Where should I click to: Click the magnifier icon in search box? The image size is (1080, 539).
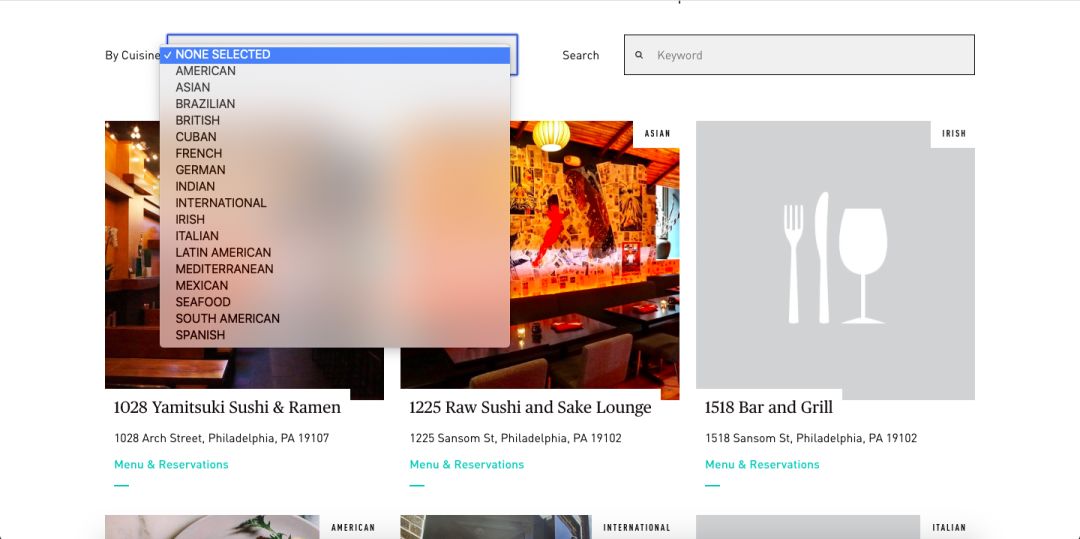pyautogui.click(x=639, y=55)
